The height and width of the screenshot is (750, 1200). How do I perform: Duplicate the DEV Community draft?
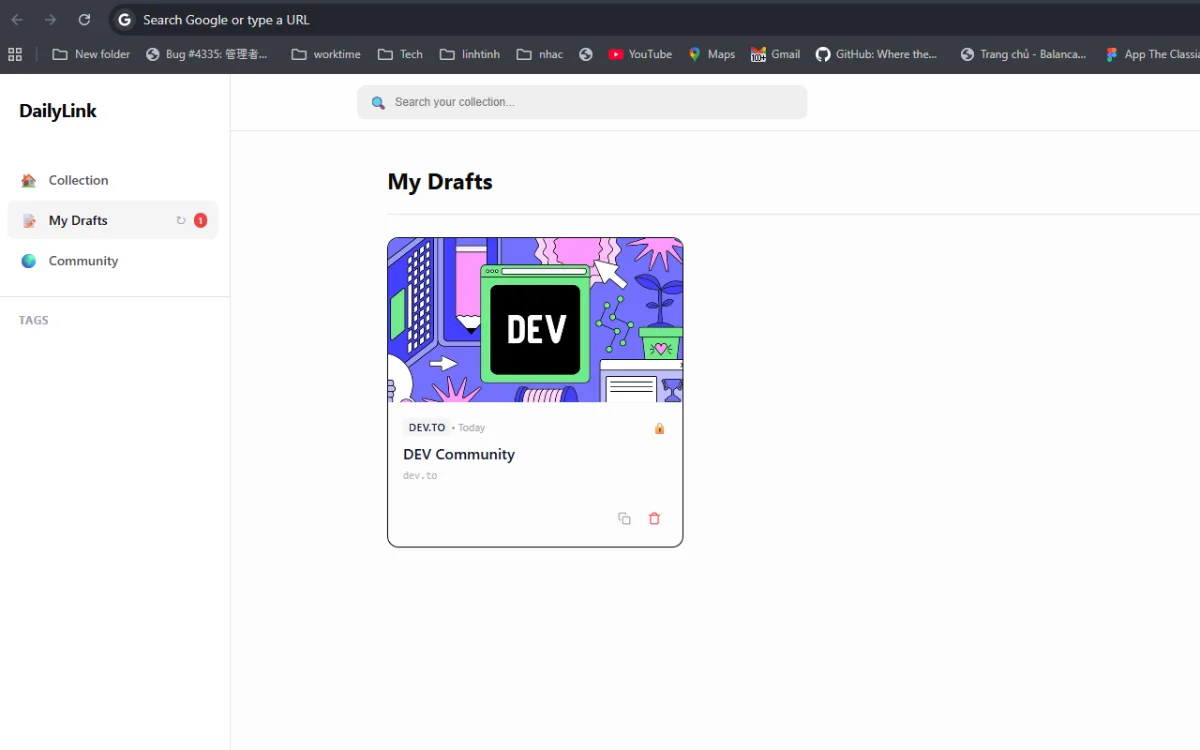(624, 518)
